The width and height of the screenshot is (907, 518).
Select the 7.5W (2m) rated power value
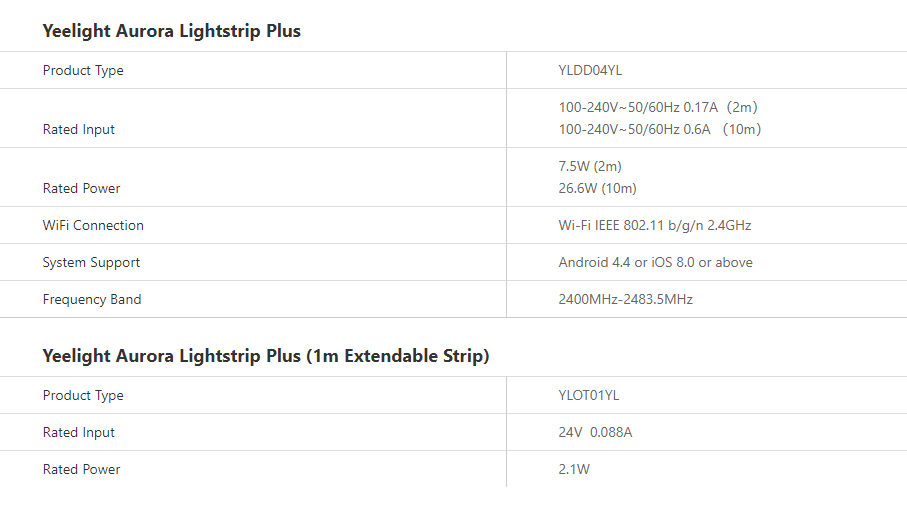[590, 166]
